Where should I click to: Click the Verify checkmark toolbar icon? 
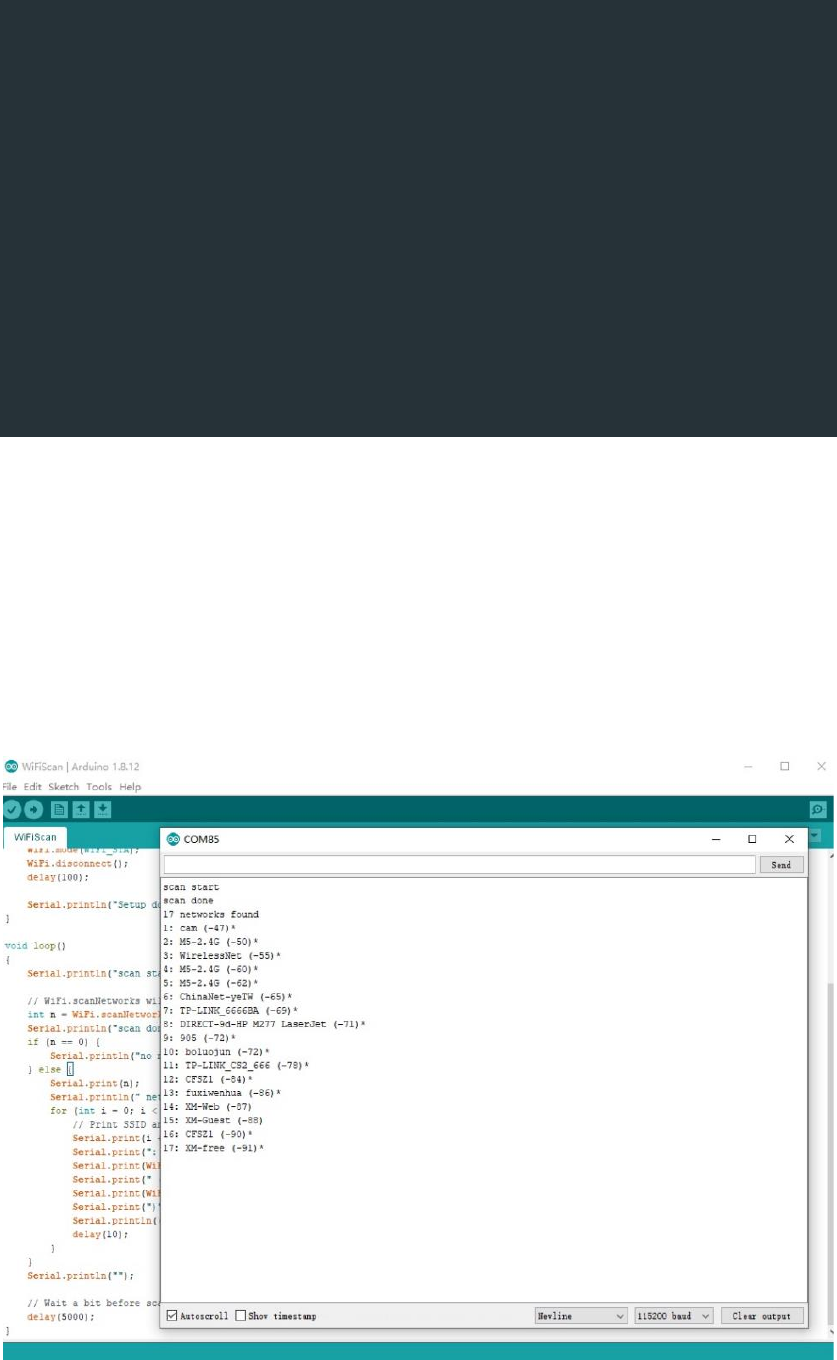(x=12, y=809)
